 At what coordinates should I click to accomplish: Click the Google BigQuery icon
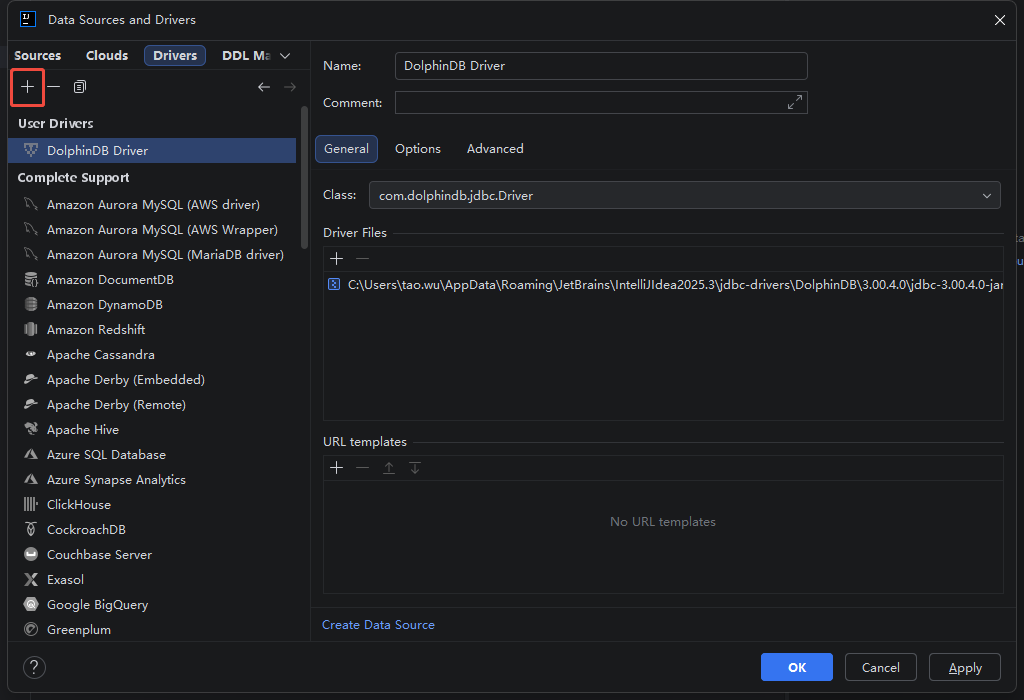coord(31,604)
